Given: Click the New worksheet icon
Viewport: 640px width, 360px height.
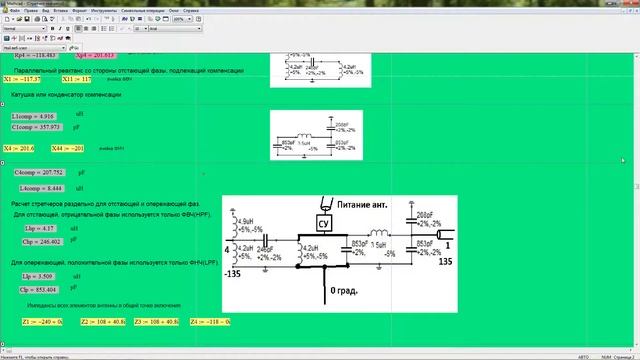Looking at the screenshot, I should point(7,19).
